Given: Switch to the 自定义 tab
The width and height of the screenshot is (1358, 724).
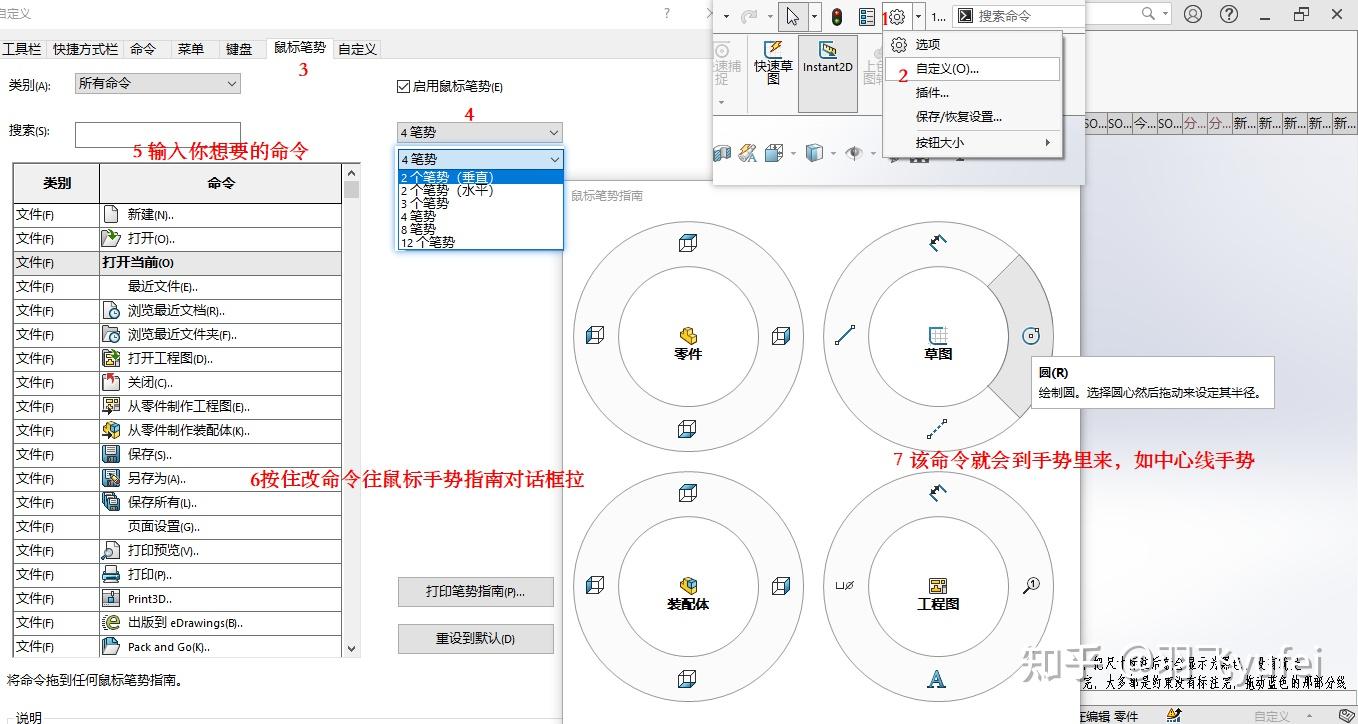Looking at the screenshot, I should coord(357,49).
